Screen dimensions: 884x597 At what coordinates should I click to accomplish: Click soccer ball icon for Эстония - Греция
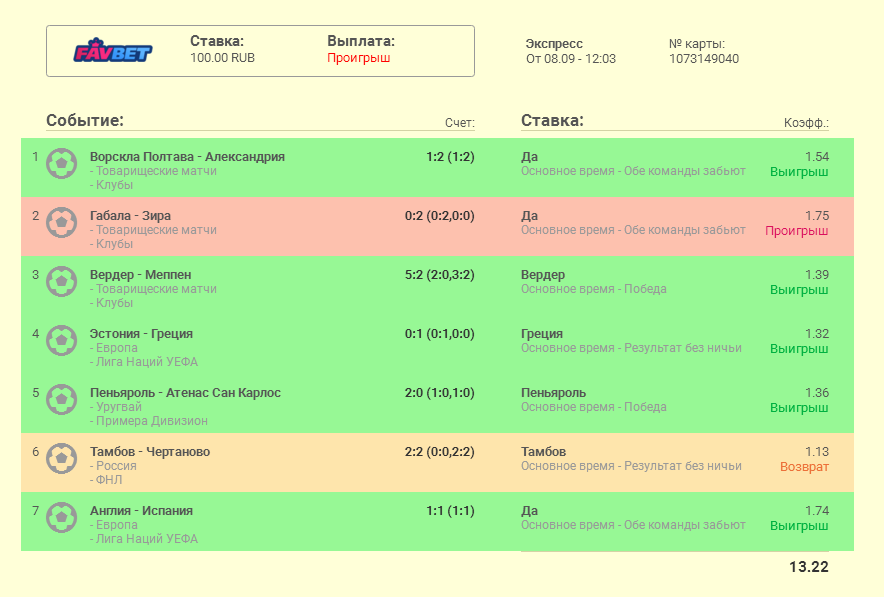click(x=62, y=340)
